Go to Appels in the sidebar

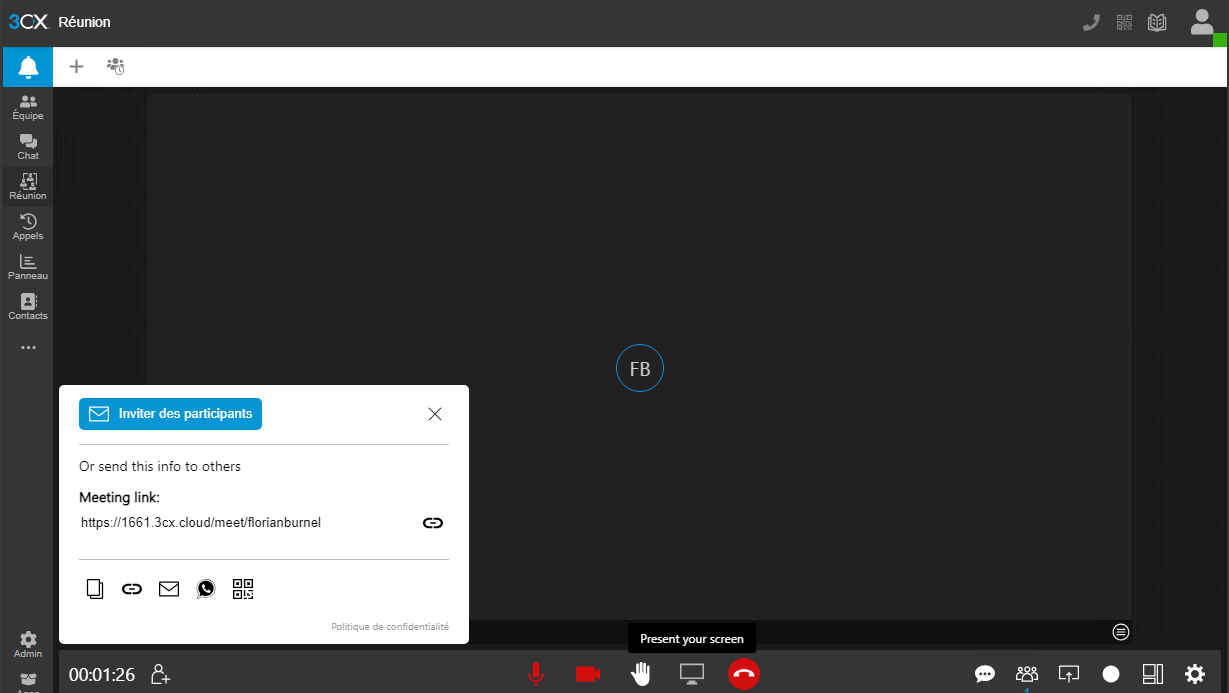[28, 227]
